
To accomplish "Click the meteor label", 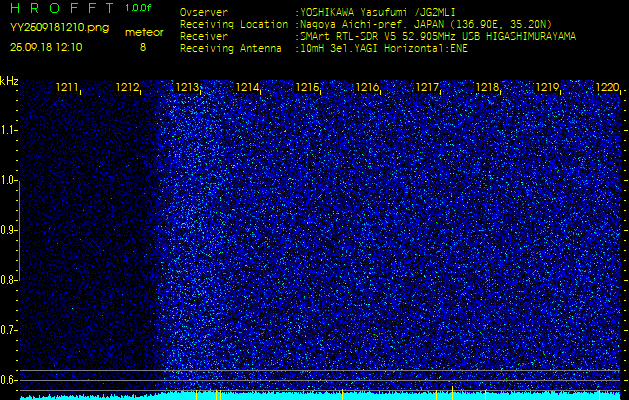I will (x=144, y=33).
